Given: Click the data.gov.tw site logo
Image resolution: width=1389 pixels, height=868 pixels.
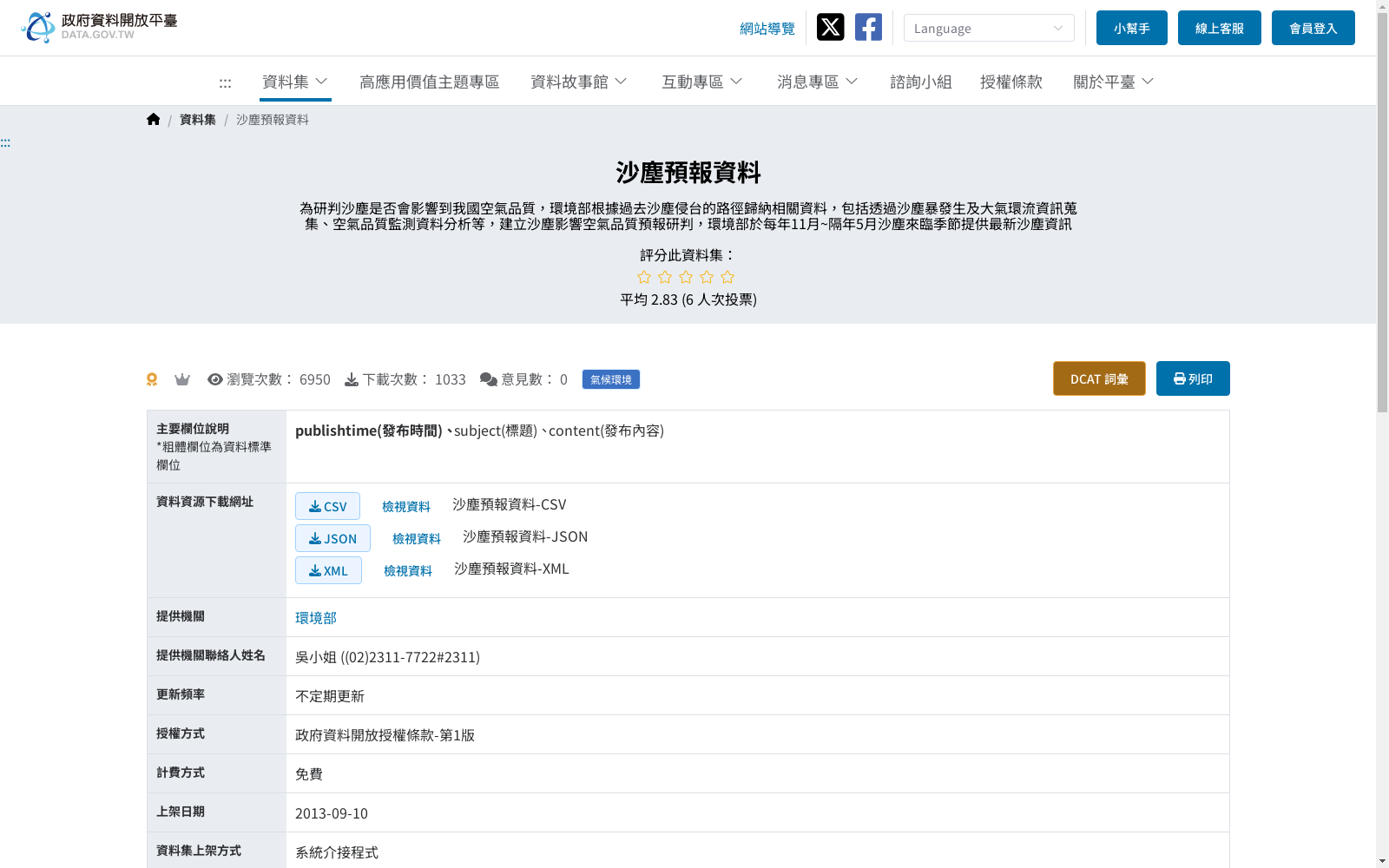Looking at the screenshot, I should point(99,27).
